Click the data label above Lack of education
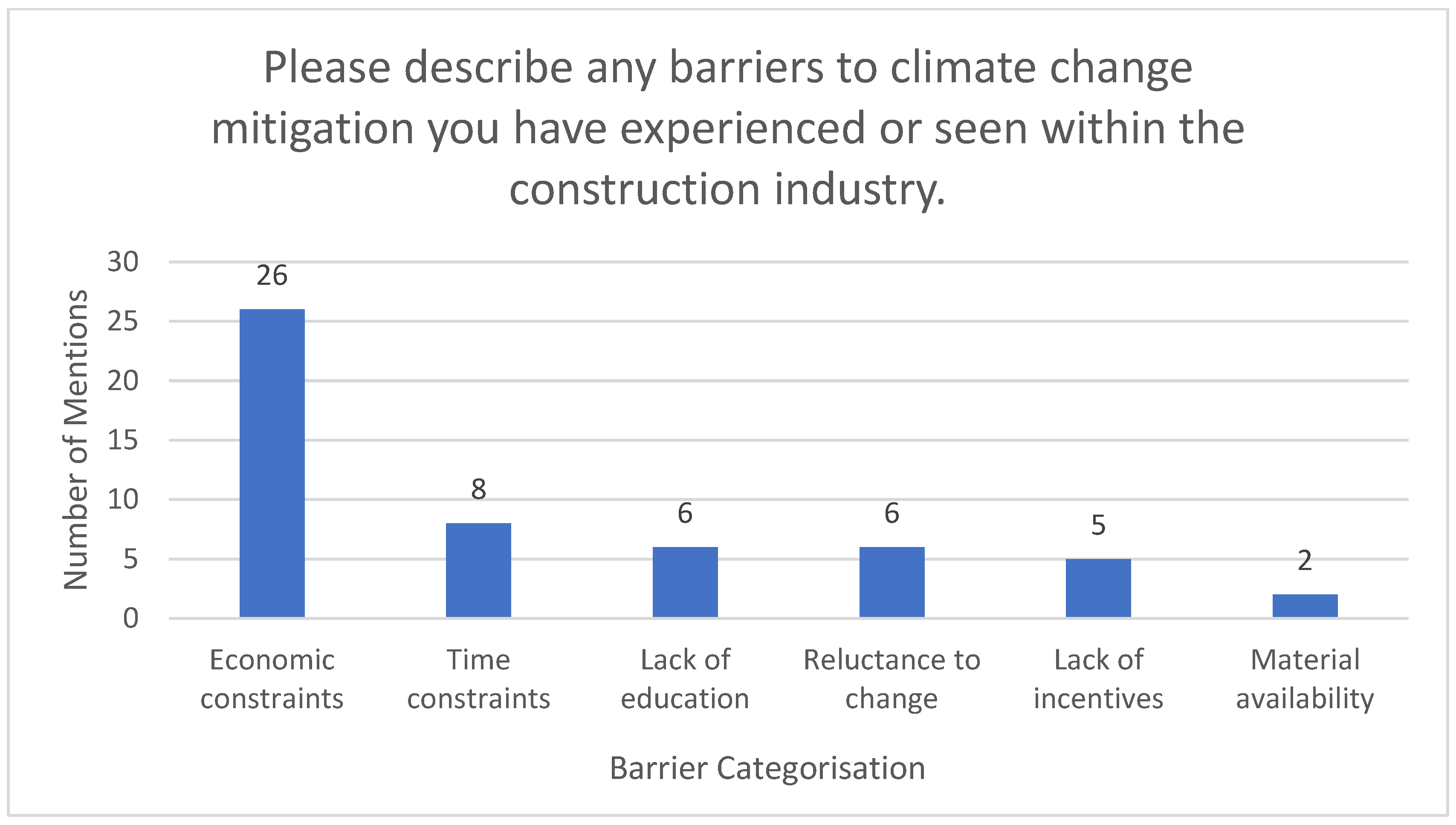 coord(685,513)
